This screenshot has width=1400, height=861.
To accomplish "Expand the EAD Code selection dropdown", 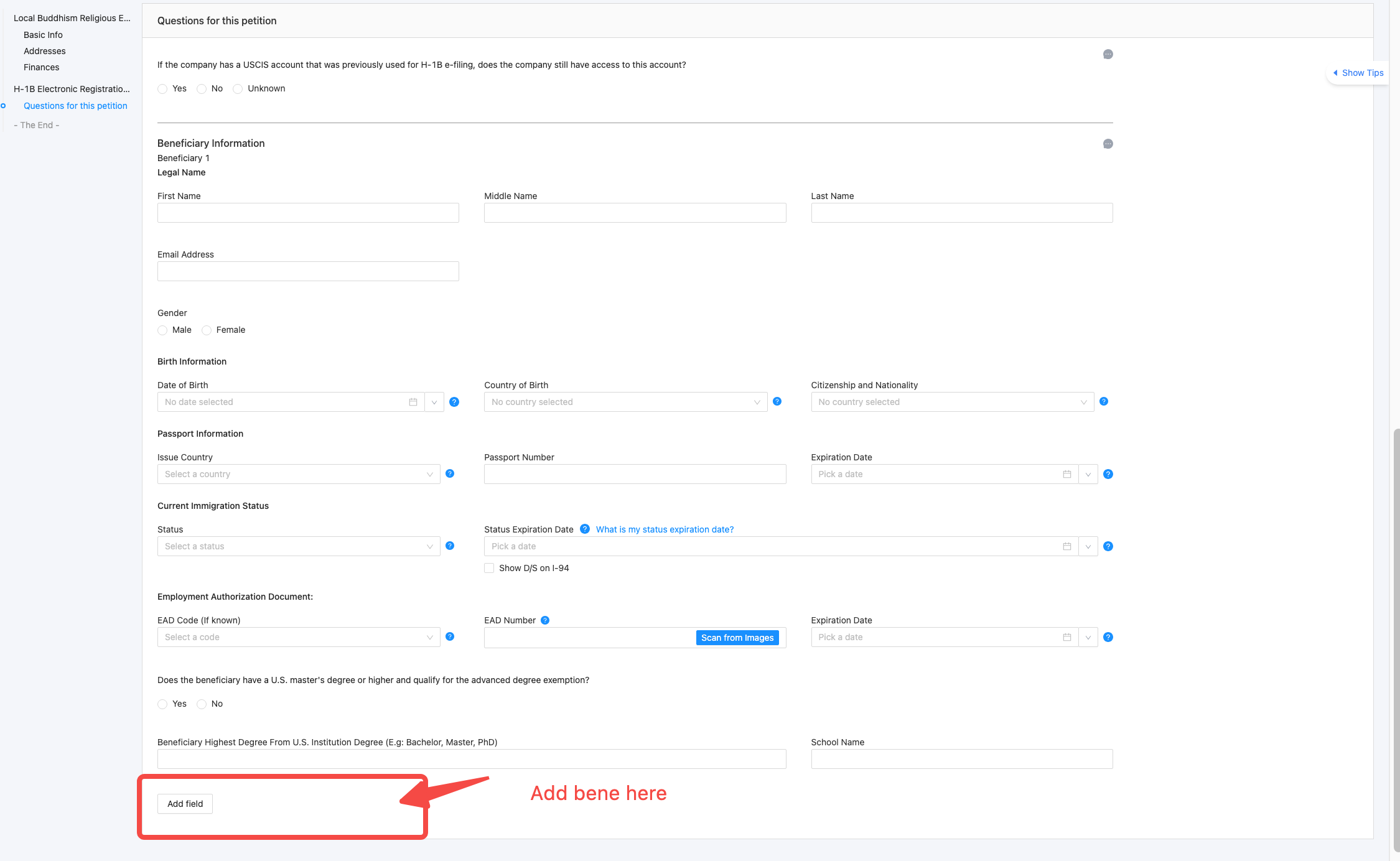I will (x=299, y=637).
